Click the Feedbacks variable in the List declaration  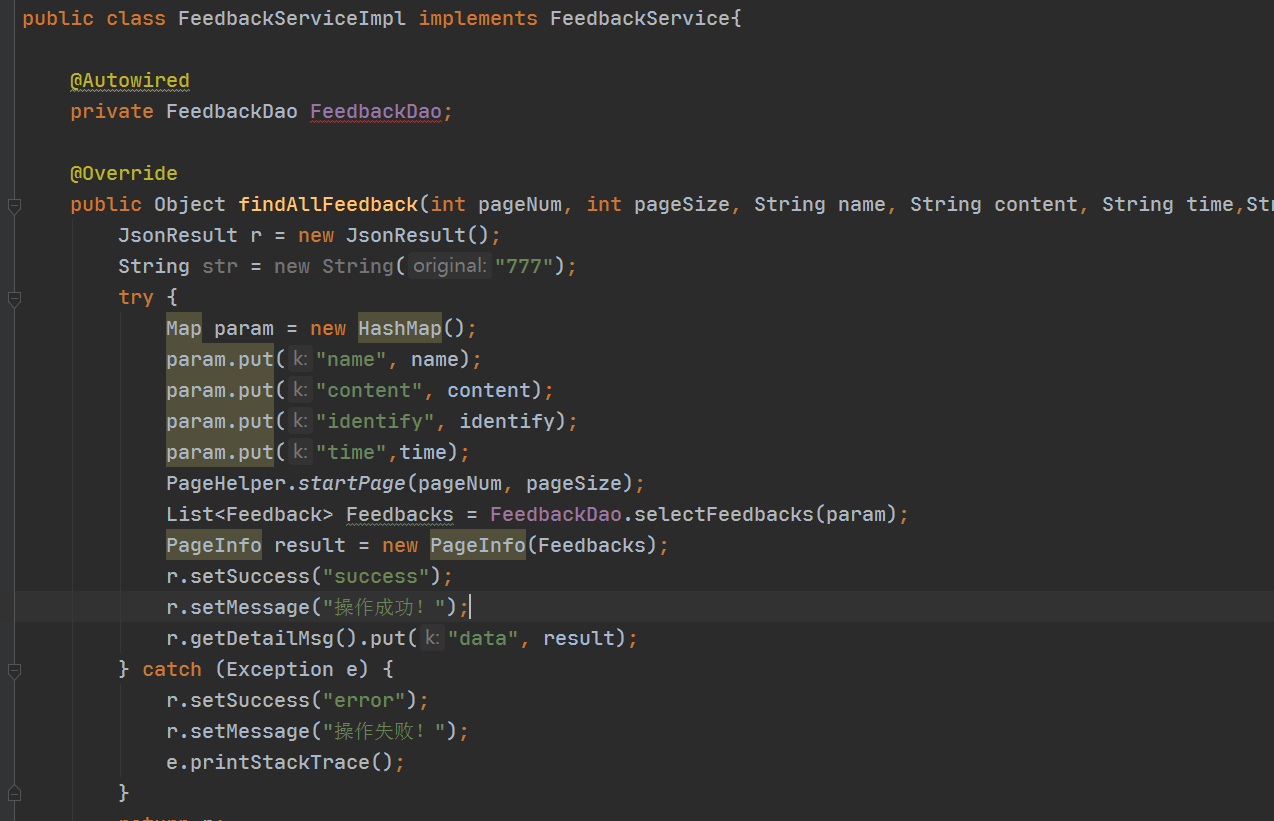[400, 514]
